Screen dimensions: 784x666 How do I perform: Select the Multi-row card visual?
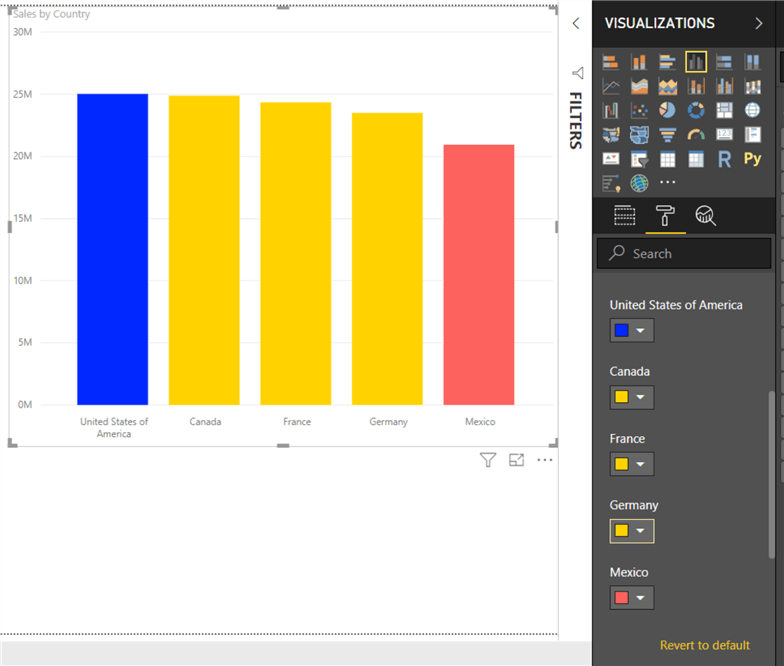(752, 134)
